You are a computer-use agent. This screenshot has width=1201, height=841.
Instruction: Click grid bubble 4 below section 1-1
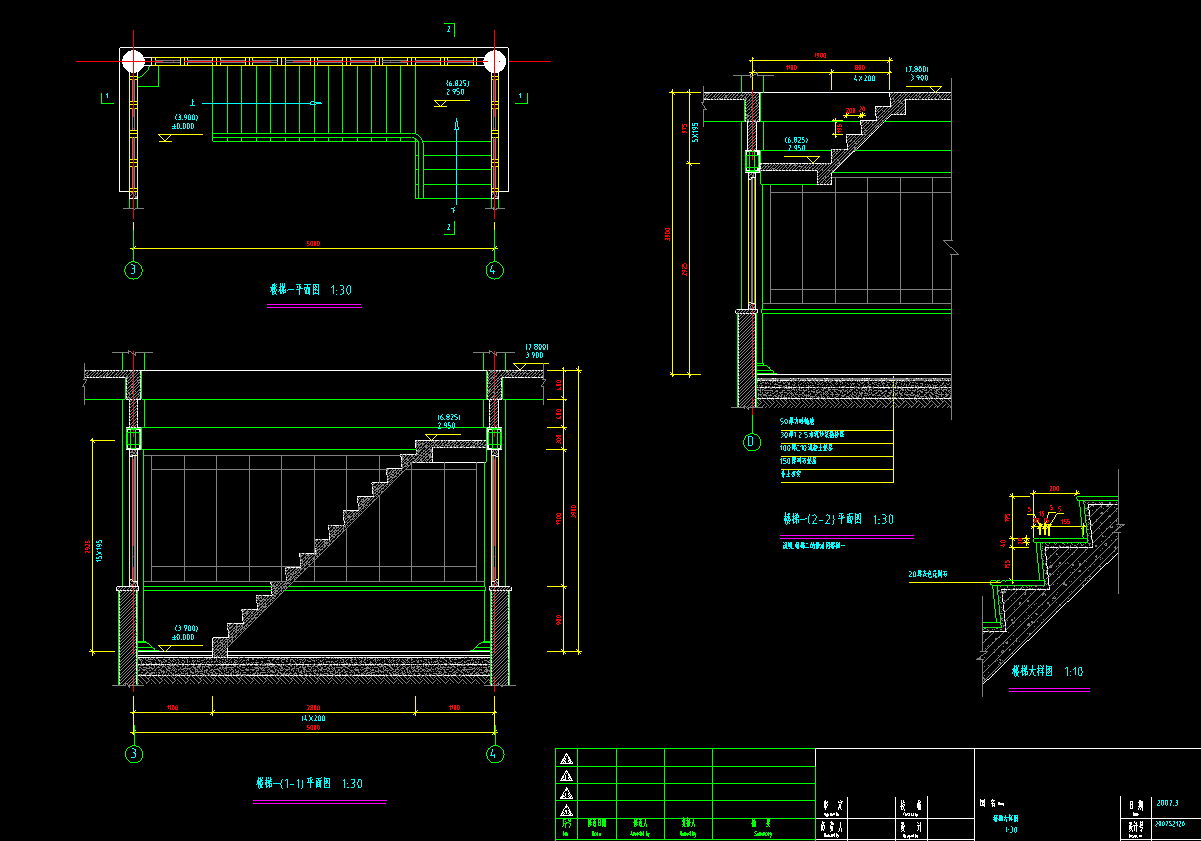(494, 754)
